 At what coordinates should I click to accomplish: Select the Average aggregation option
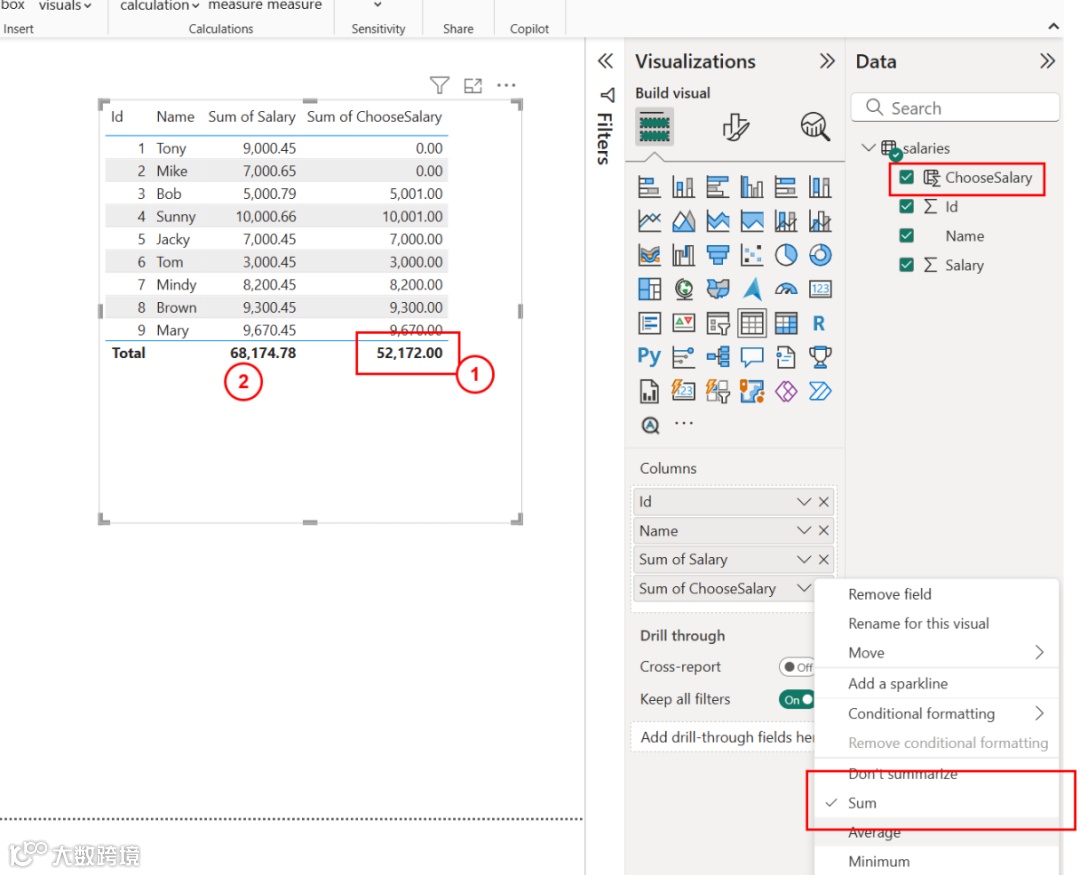874,832
